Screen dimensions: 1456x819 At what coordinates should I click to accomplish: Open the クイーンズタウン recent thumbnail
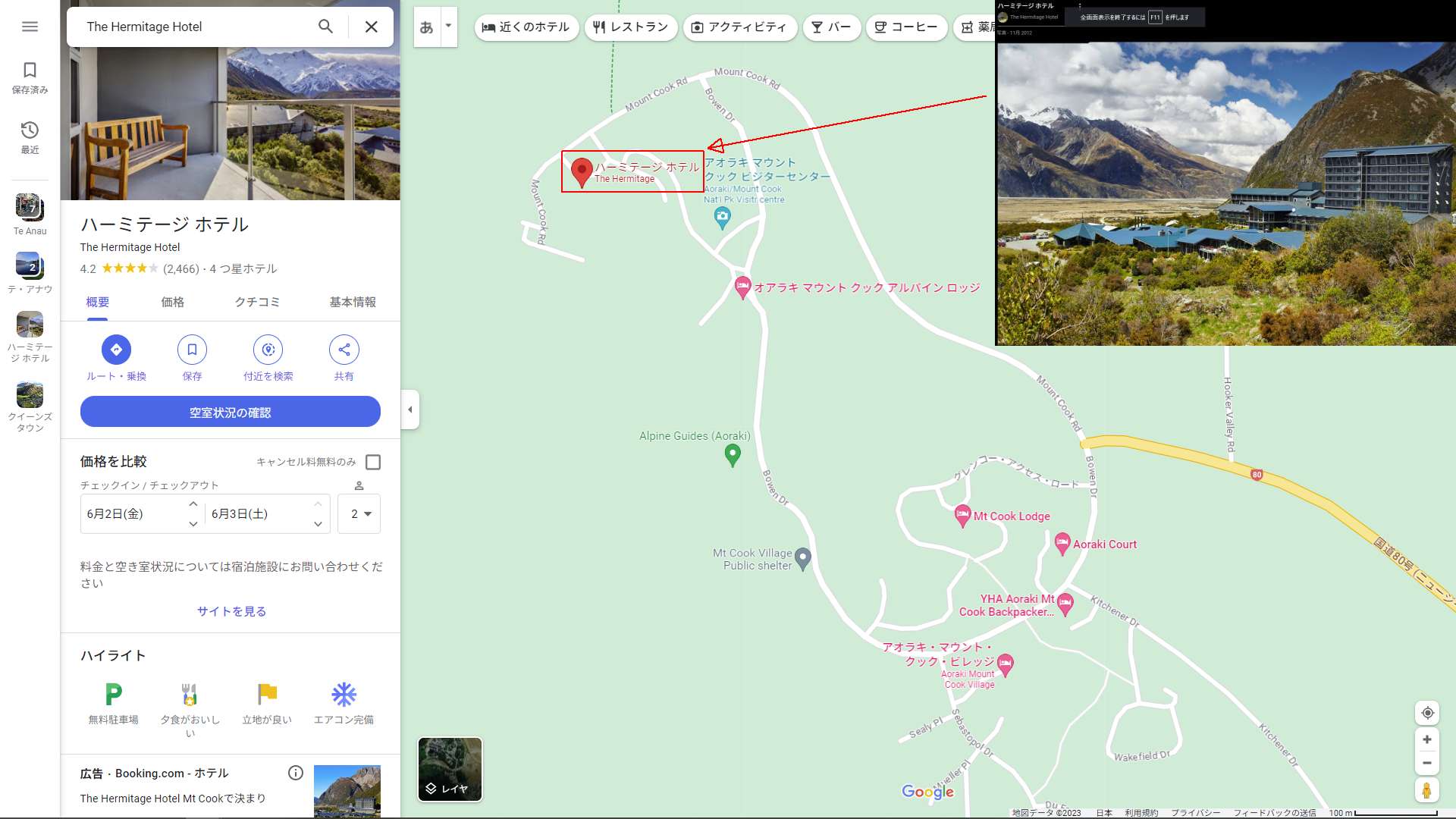click(x=30, y=394)
